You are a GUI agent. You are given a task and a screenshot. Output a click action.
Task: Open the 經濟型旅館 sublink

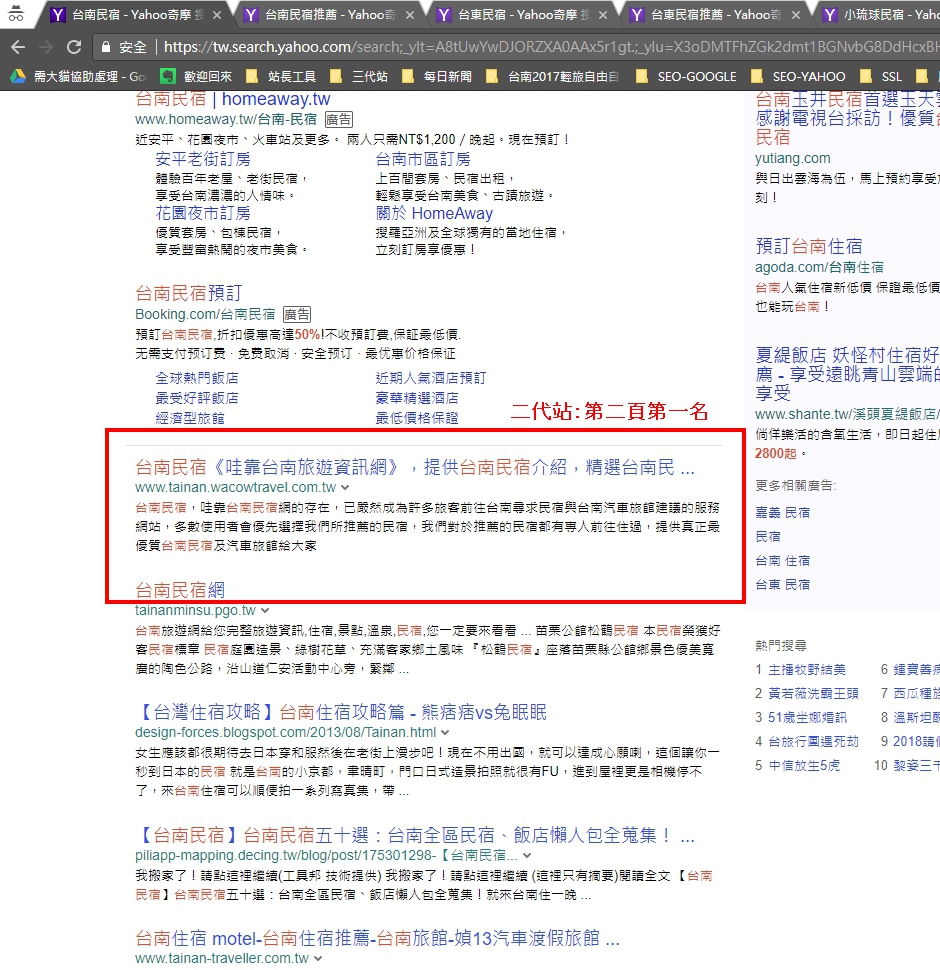click(x=190, y=418)
